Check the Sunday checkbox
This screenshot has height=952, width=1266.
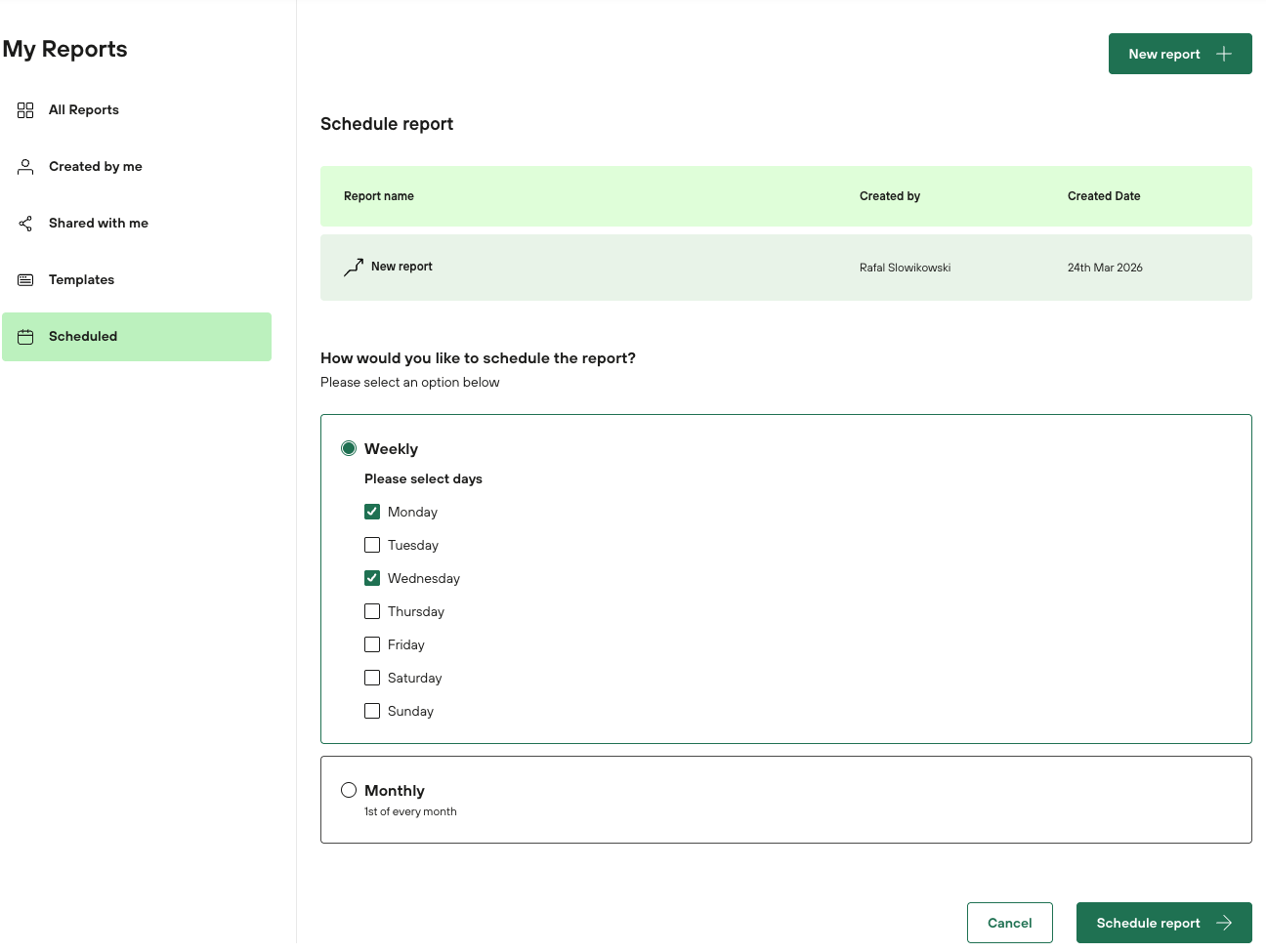pos(372,711)
